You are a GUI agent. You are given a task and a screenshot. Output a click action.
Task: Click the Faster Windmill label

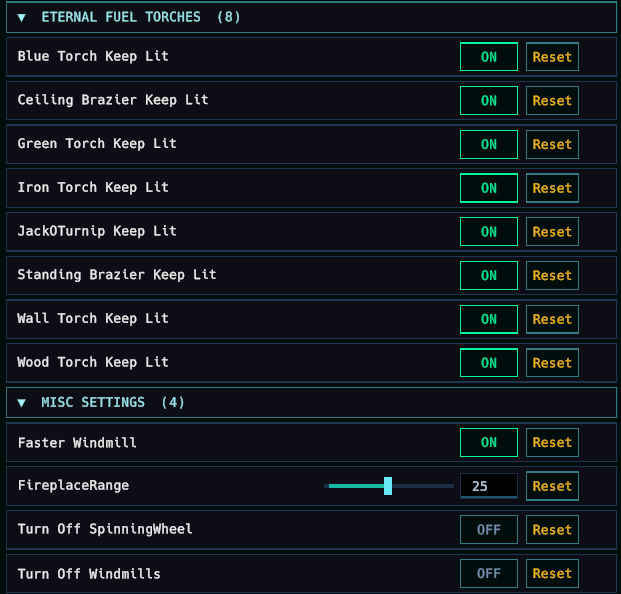tap(77, 442)
